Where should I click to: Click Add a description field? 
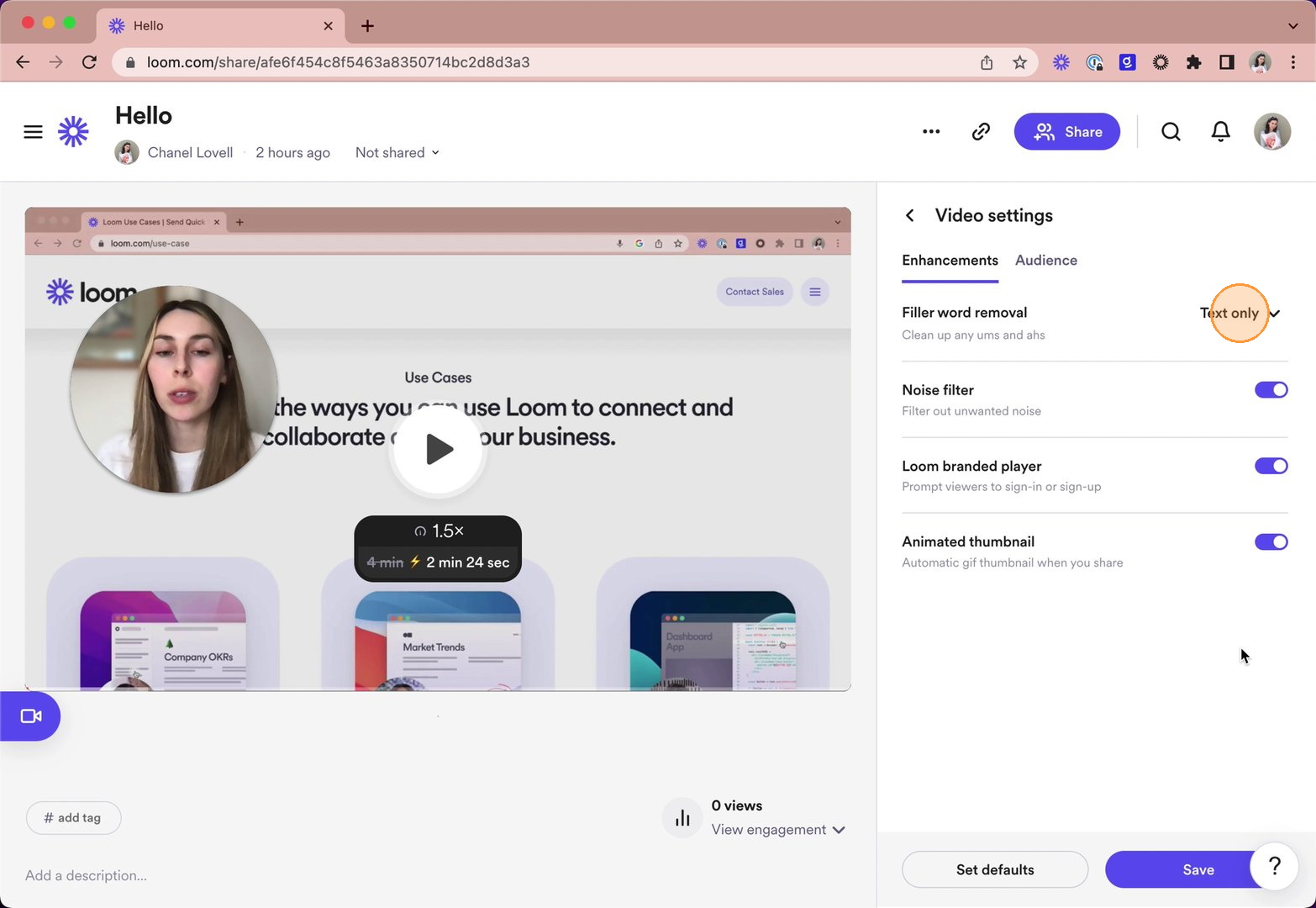tap(86, 875)
